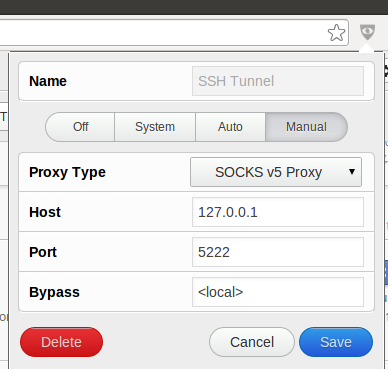
Task: Click the Proxy Type label
Action: coord(67,172)
